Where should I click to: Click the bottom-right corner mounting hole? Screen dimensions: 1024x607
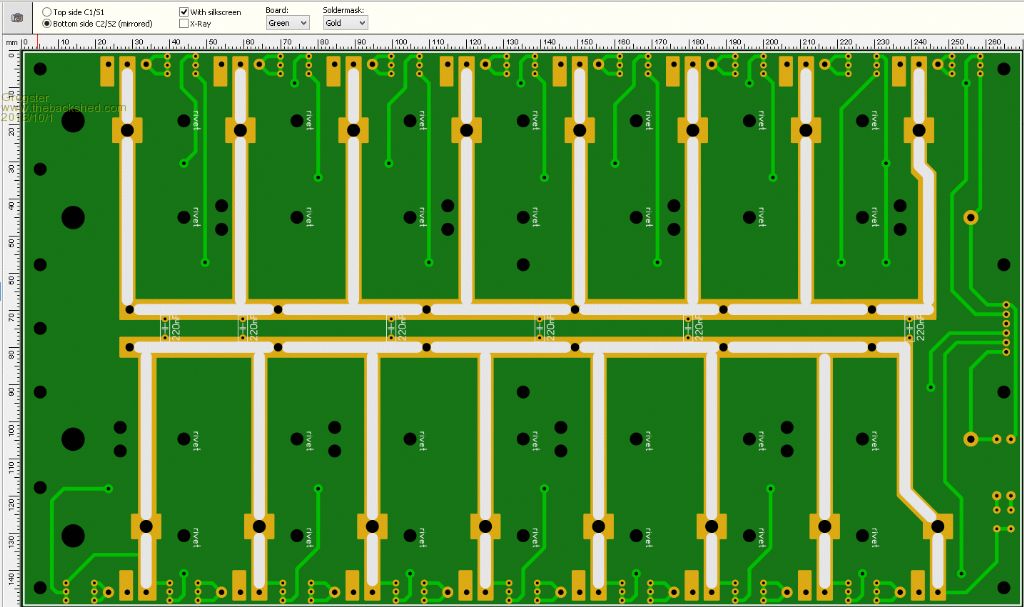(x=1003, y=587)
